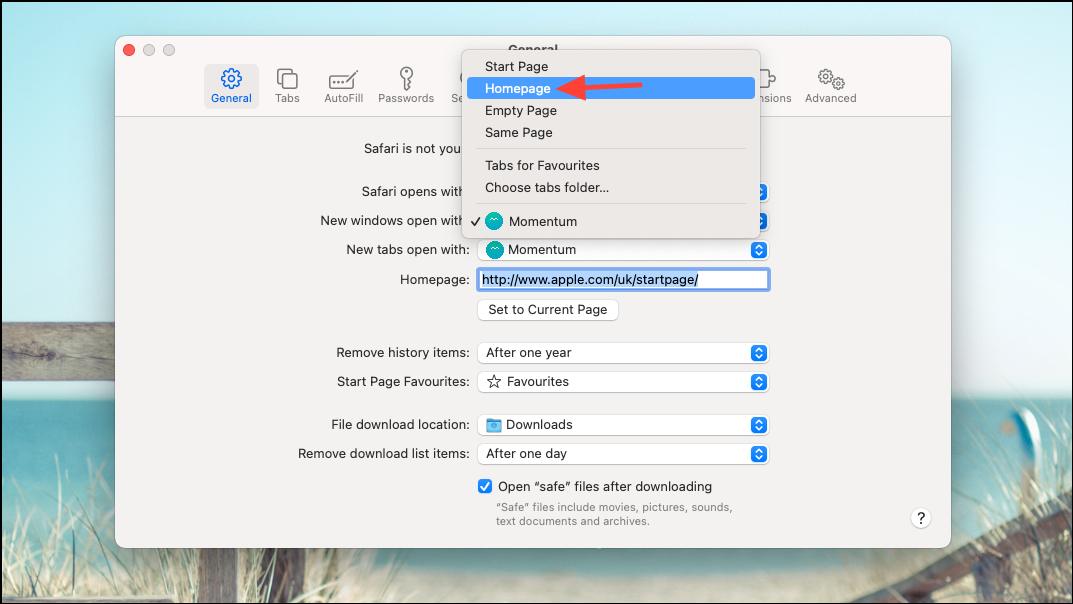
Task: Click the Downloads folder icon
Action: click(x=493, y=424)
